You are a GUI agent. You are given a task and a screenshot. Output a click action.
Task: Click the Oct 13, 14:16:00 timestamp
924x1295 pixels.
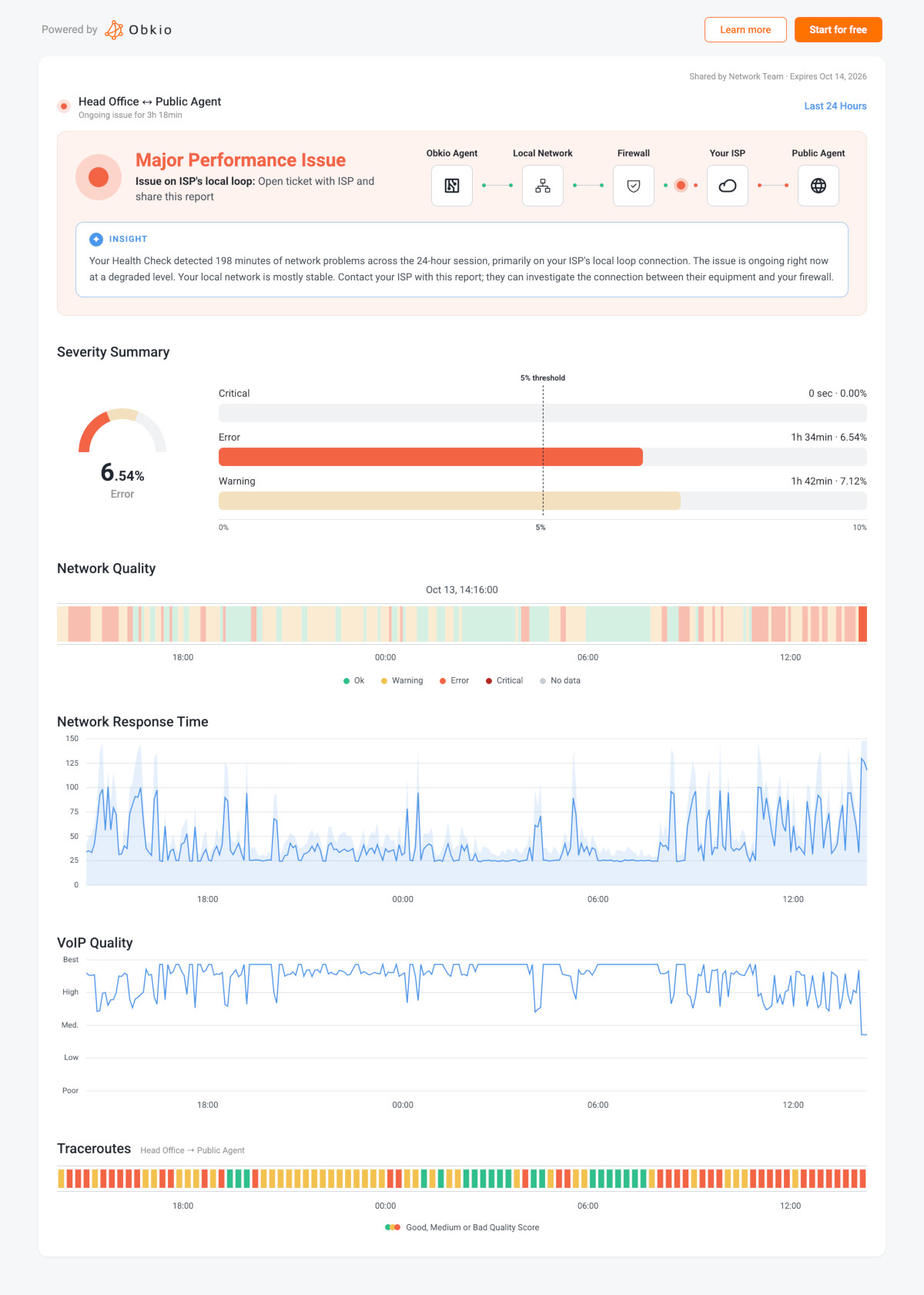462,590
